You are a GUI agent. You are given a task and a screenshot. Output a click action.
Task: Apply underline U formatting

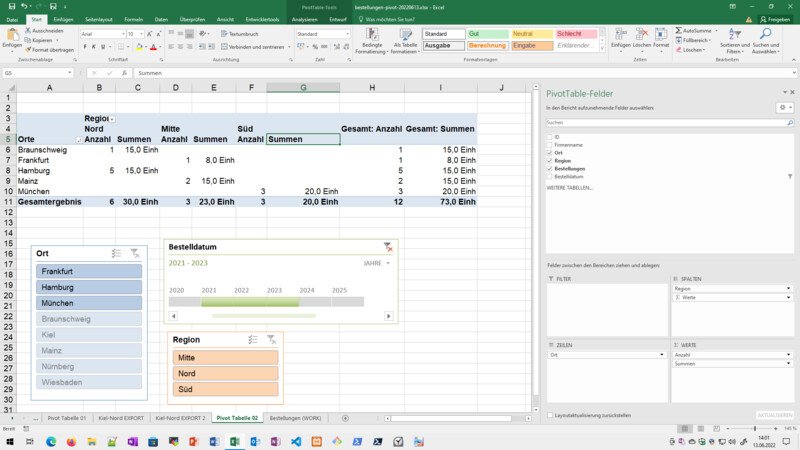103,47
